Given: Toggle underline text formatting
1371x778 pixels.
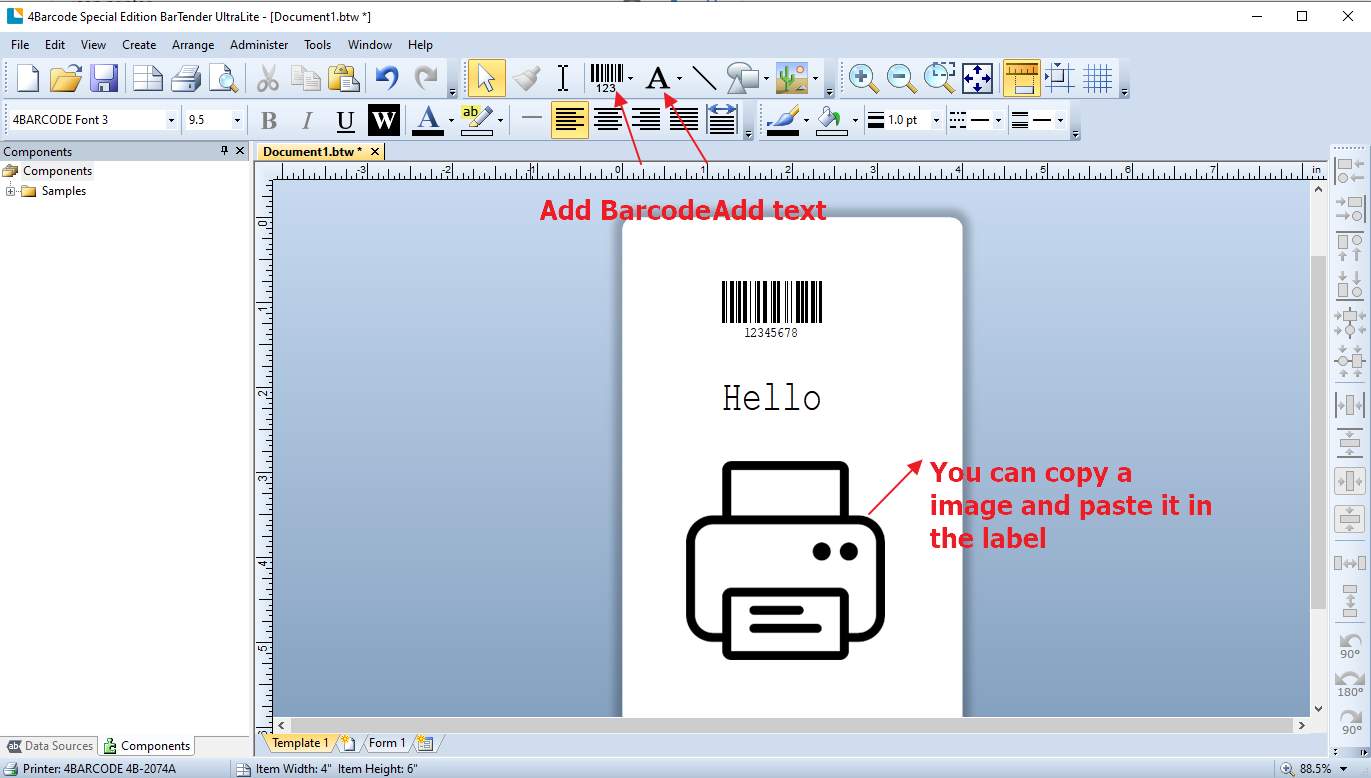Looking at the screenshot, I should coord(345,121).
